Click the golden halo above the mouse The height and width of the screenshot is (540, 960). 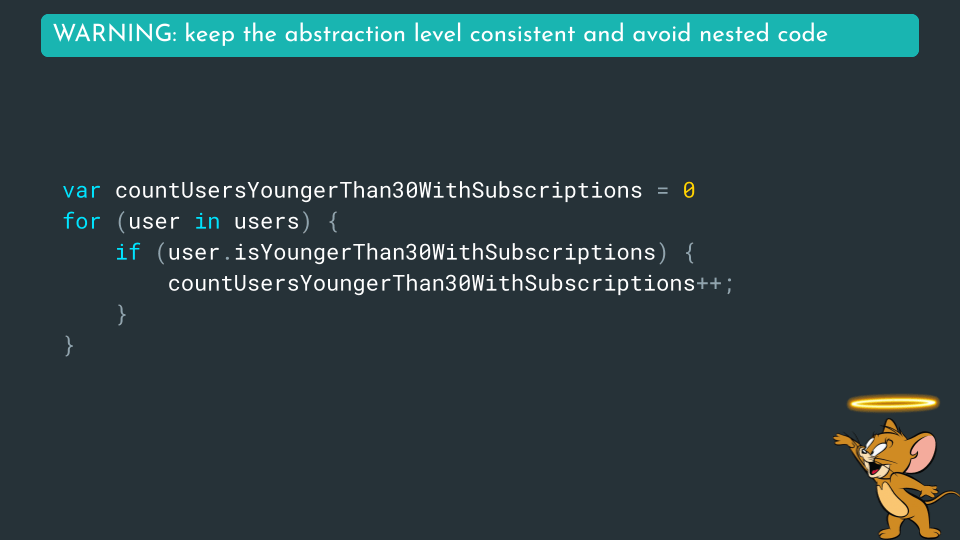pos(893,403)
